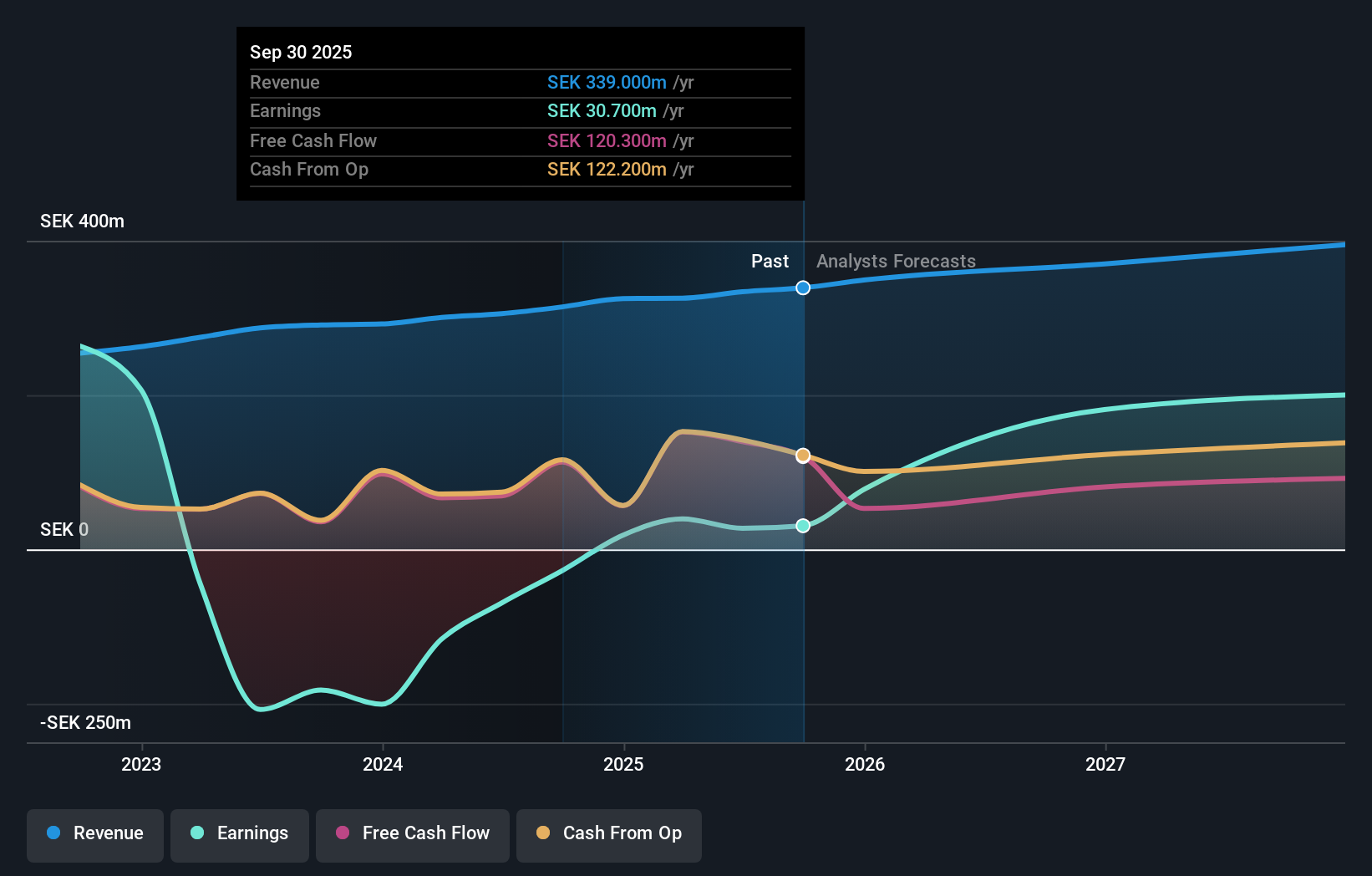Click the Past section of the chart
Screen dimensions: 1372x876
click(x=769, y=261)
